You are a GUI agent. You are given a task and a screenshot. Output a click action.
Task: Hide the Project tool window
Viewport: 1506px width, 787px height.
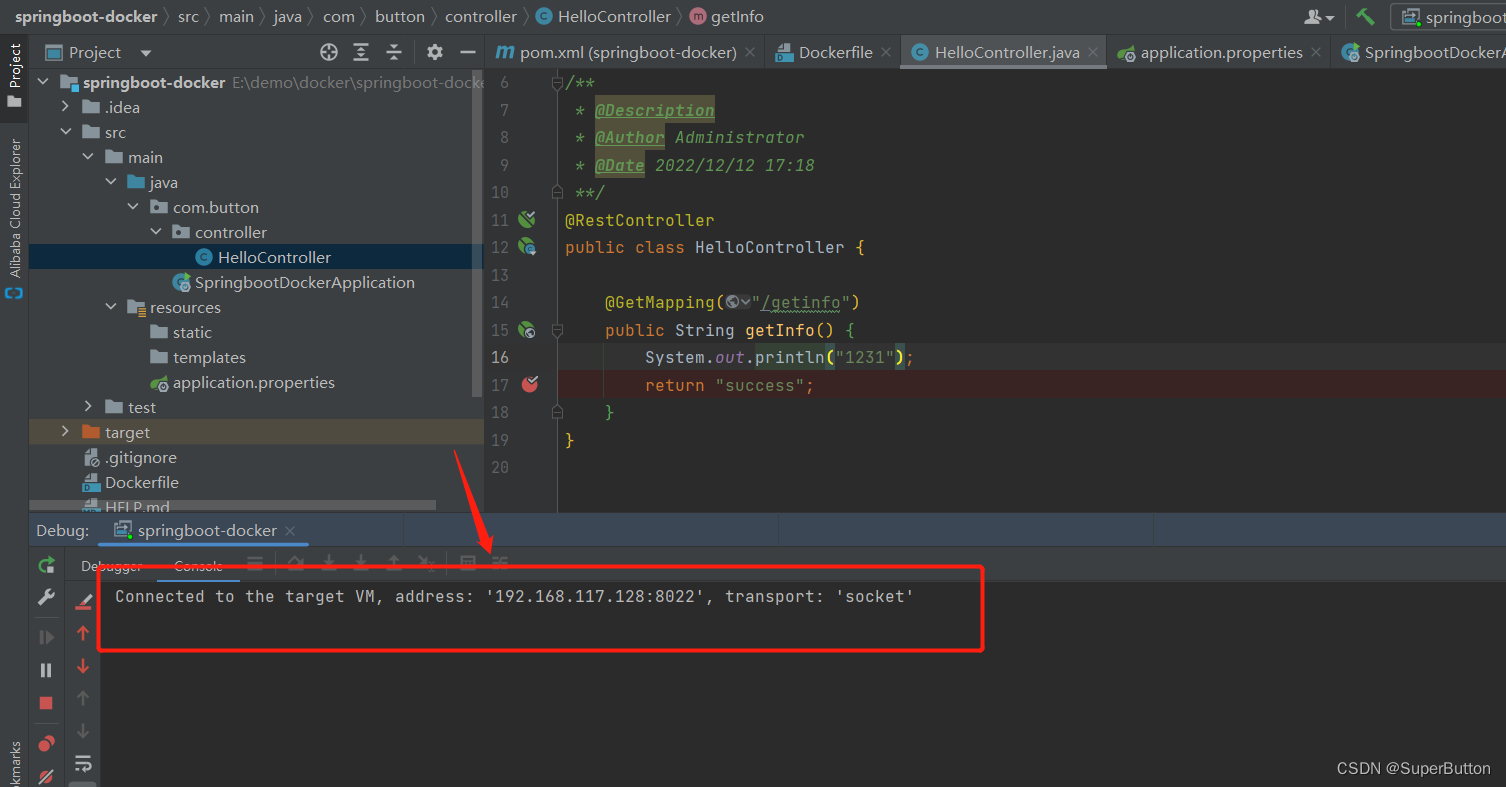pyautogui.click(x=467, y=52)
